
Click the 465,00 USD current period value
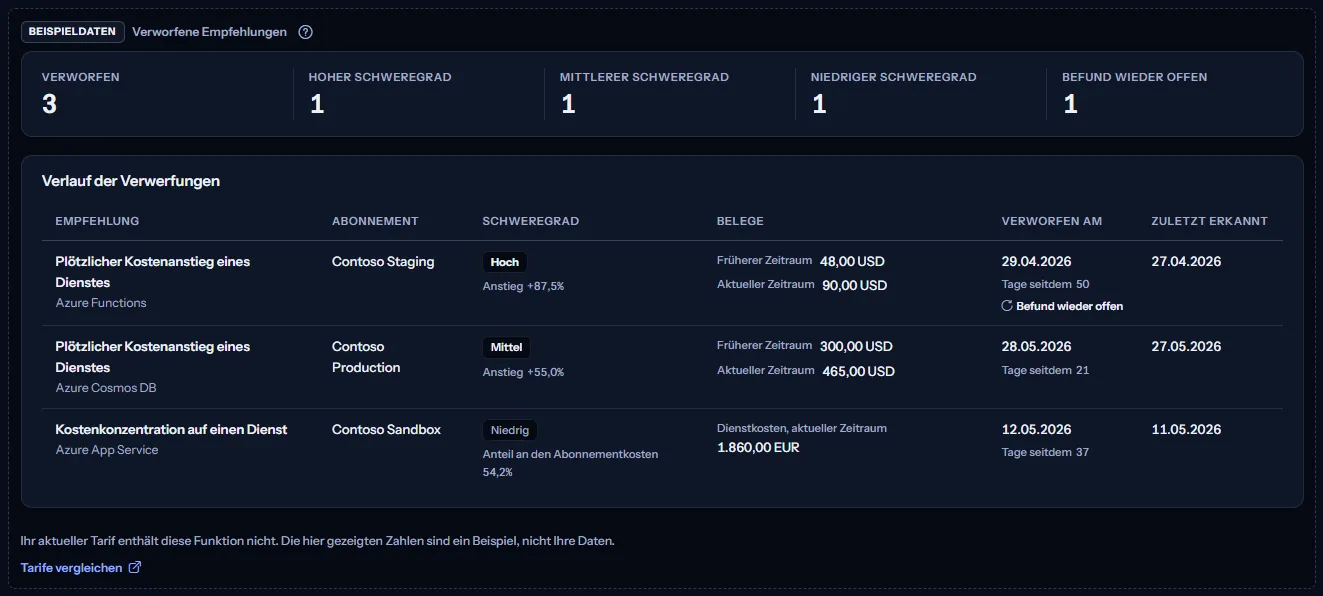click(x=859, y=371)
